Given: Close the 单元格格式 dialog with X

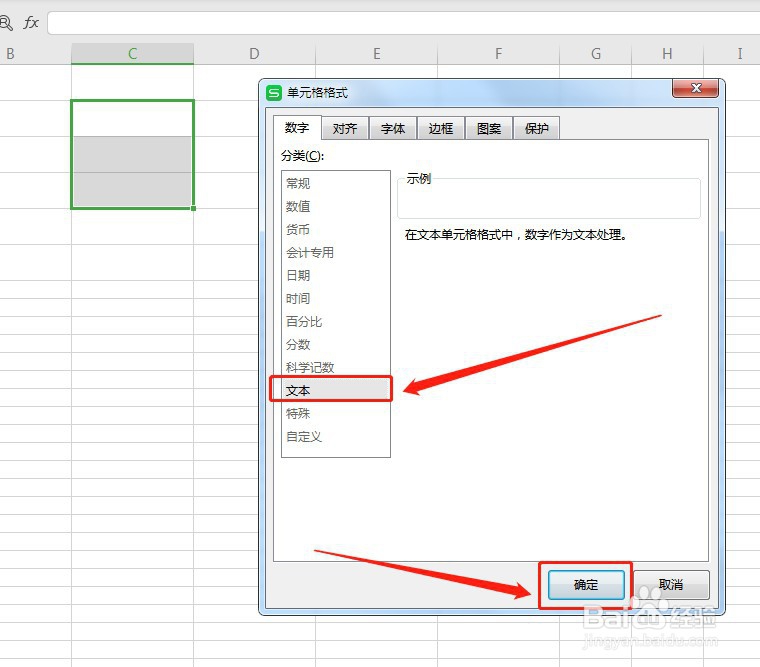Looking at the screenshot, I should [696, 88].
